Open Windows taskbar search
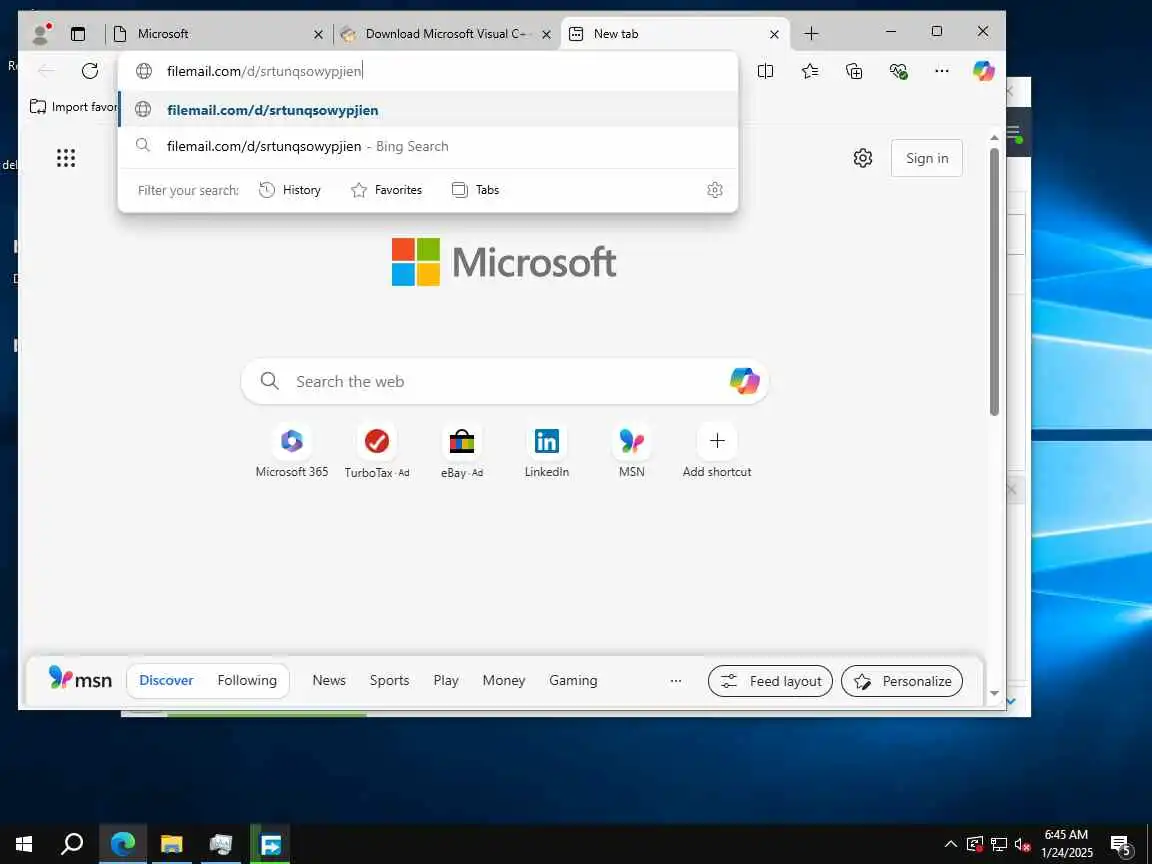 71,844
